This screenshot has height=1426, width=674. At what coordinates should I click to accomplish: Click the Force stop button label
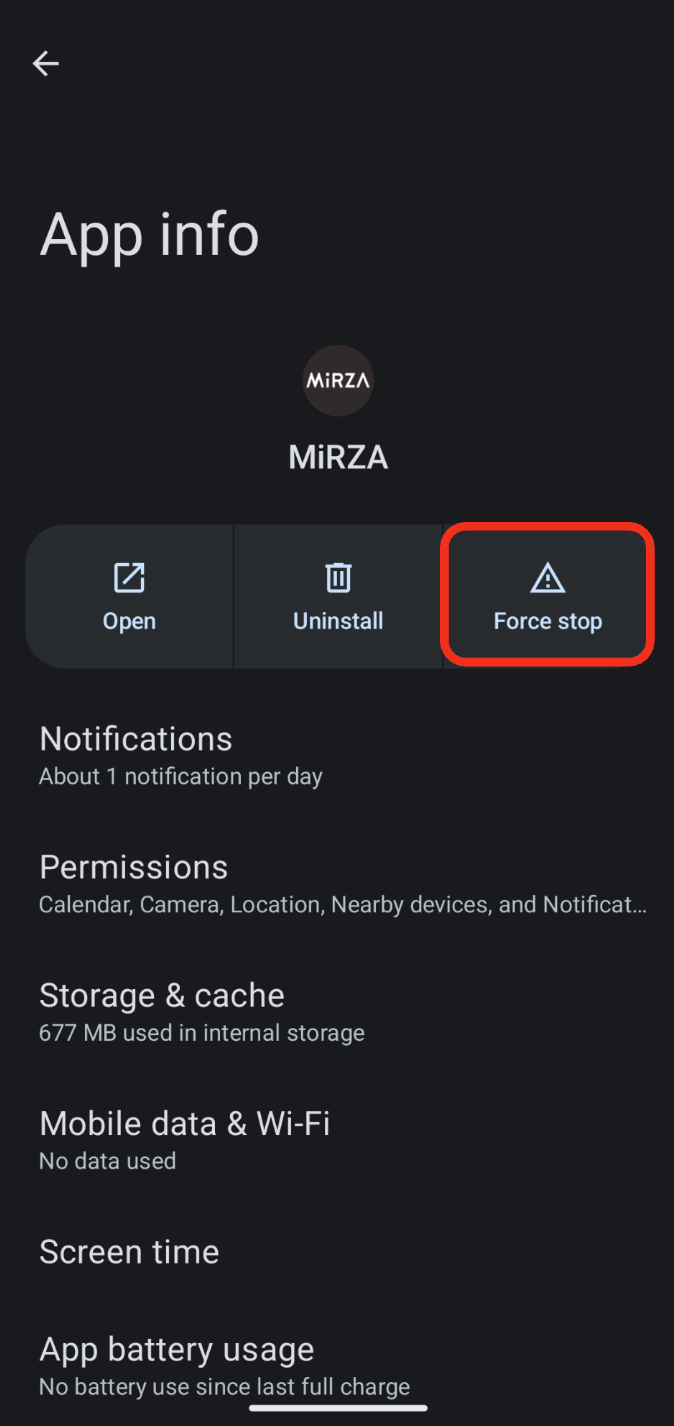(x=548, y=621)
